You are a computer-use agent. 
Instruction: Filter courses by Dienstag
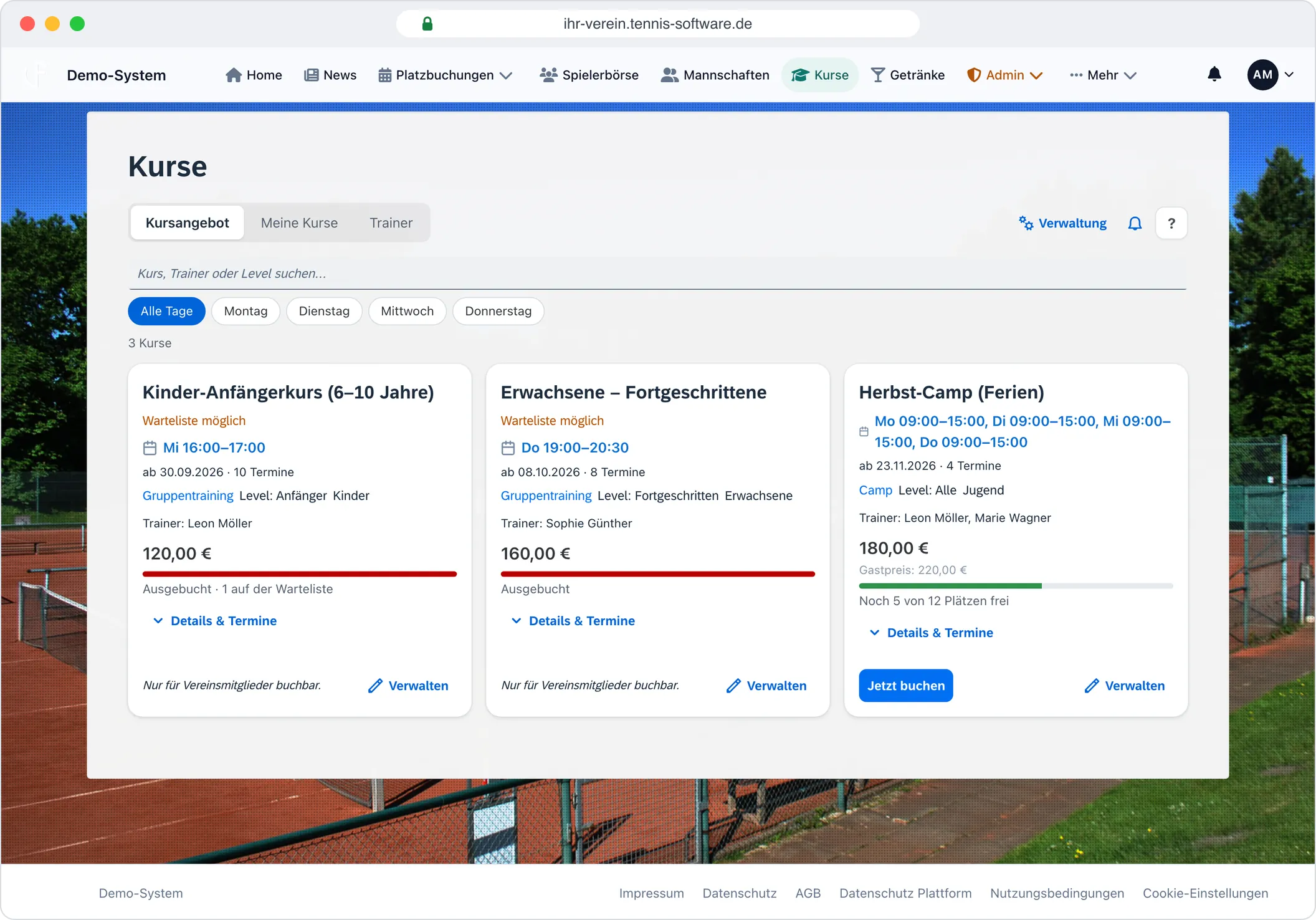click(x=324, y=311)
